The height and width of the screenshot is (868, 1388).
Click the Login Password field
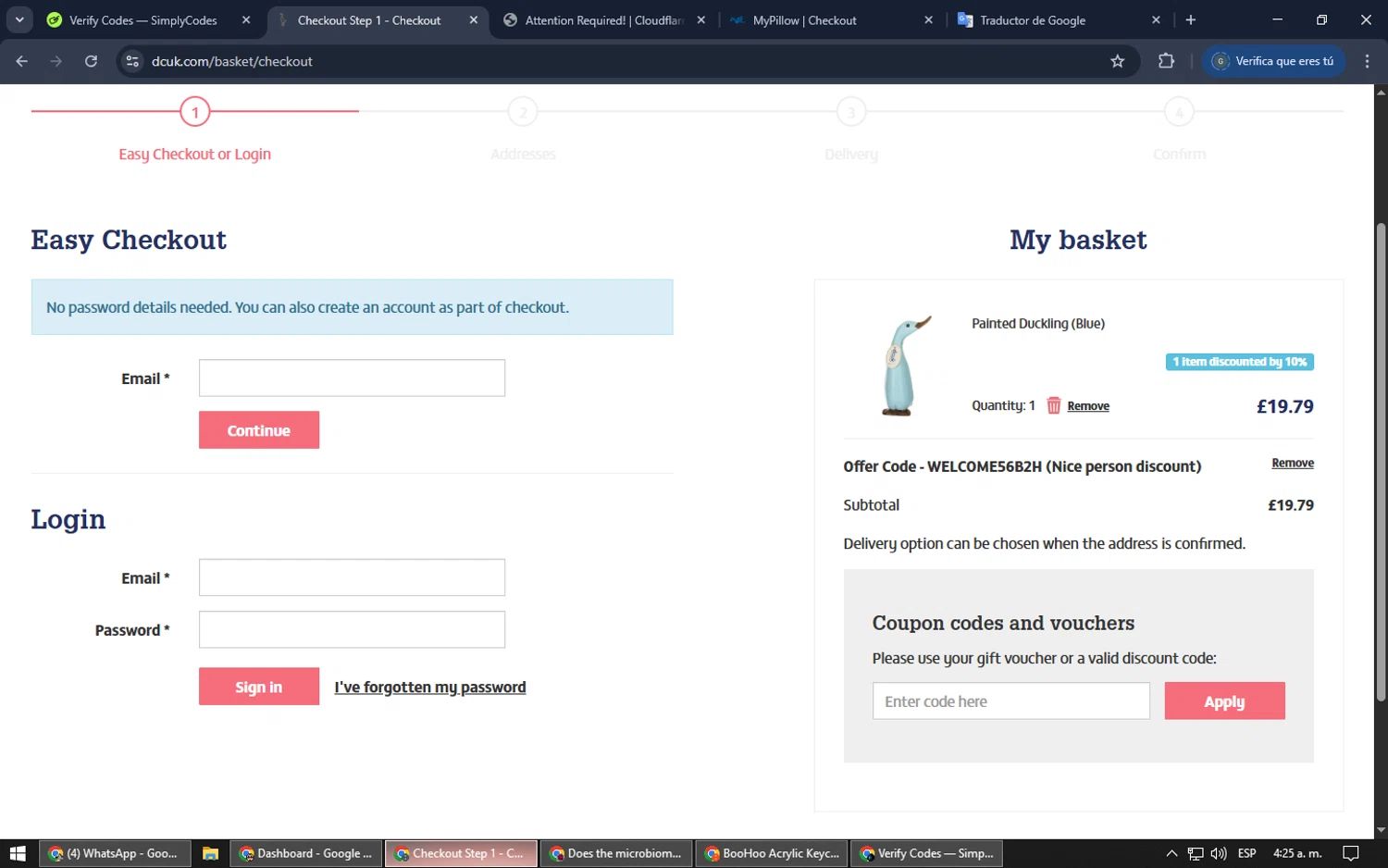pyautogui.click(x=352, y=629)
